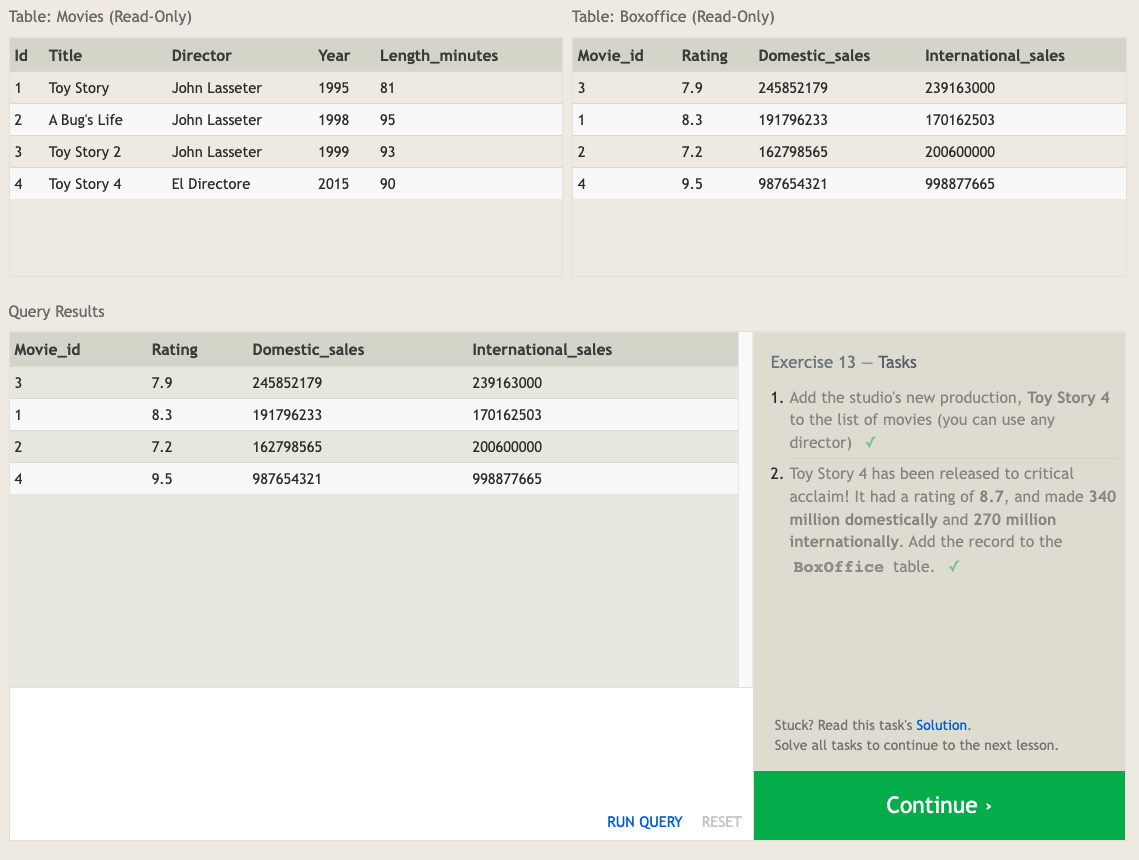Click the length value 95

[387, 120]
